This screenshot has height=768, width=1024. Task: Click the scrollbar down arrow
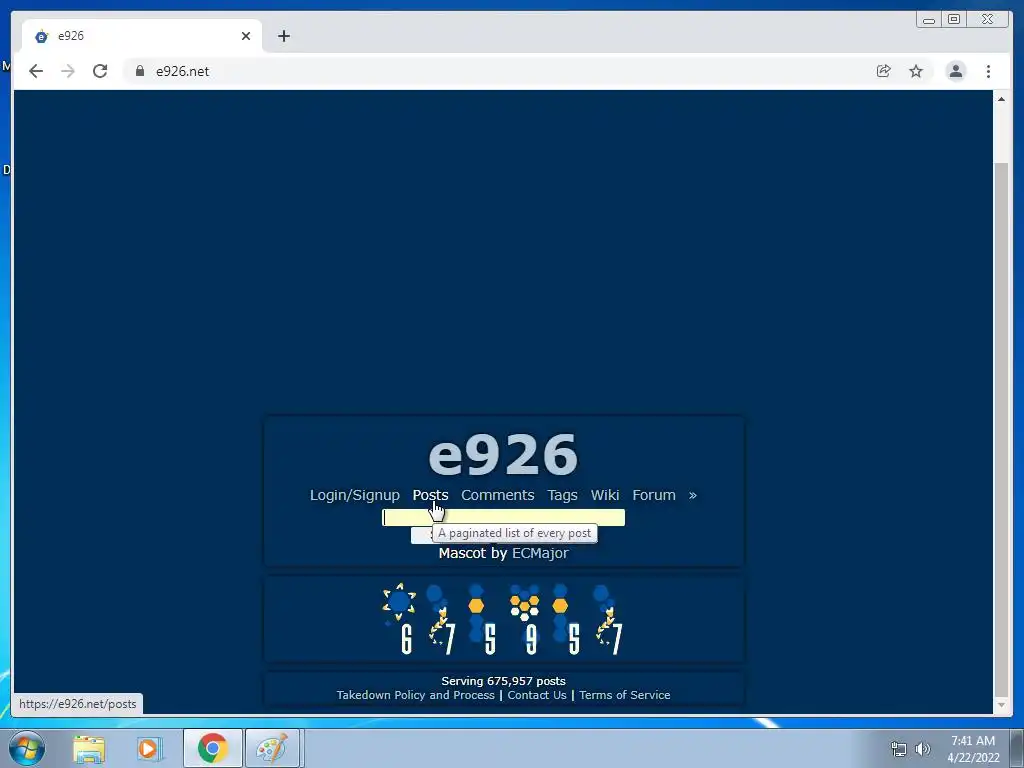(x=1001, y=705)
